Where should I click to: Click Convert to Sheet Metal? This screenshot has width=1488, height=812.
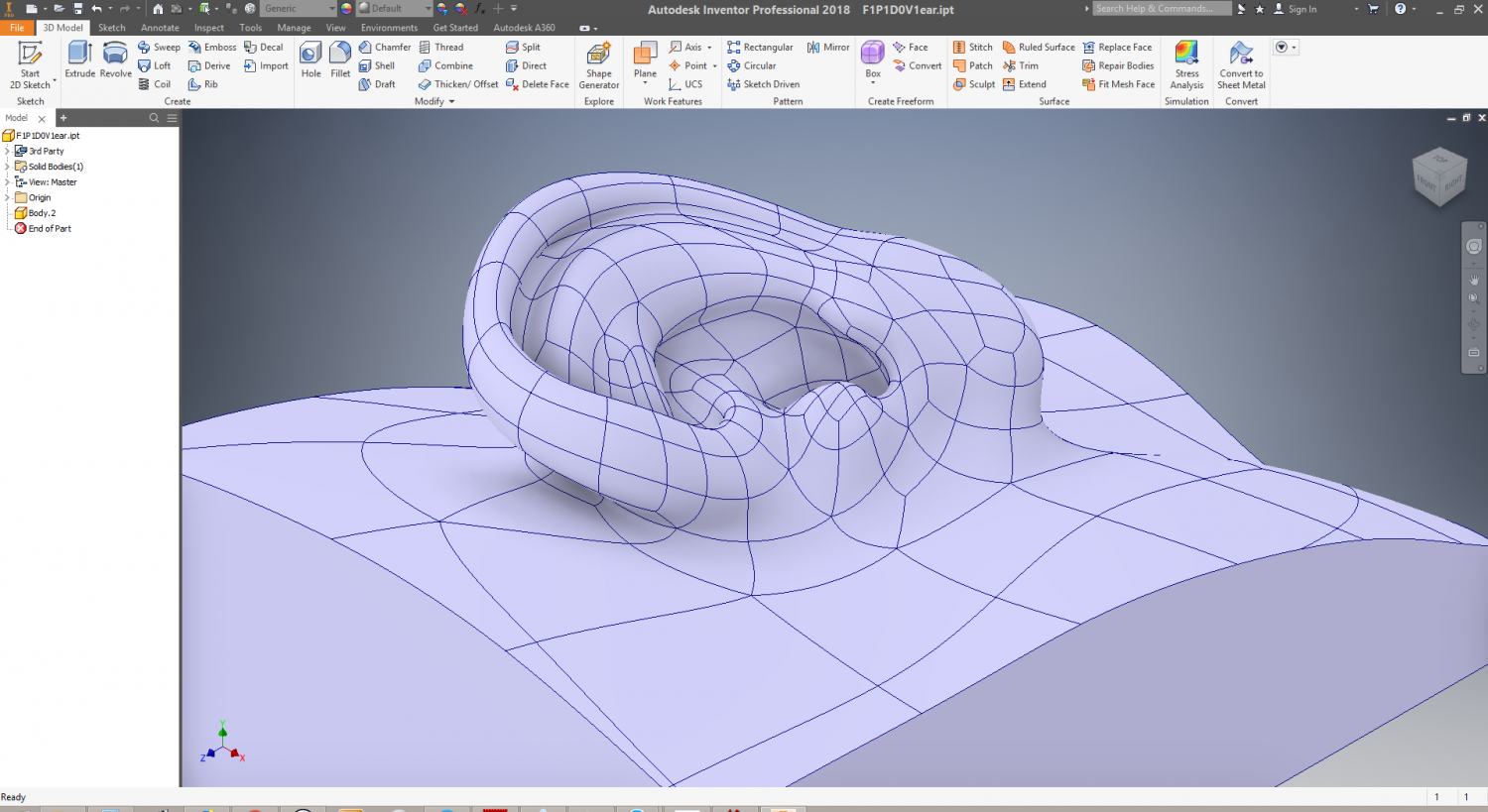[1241, 64]
